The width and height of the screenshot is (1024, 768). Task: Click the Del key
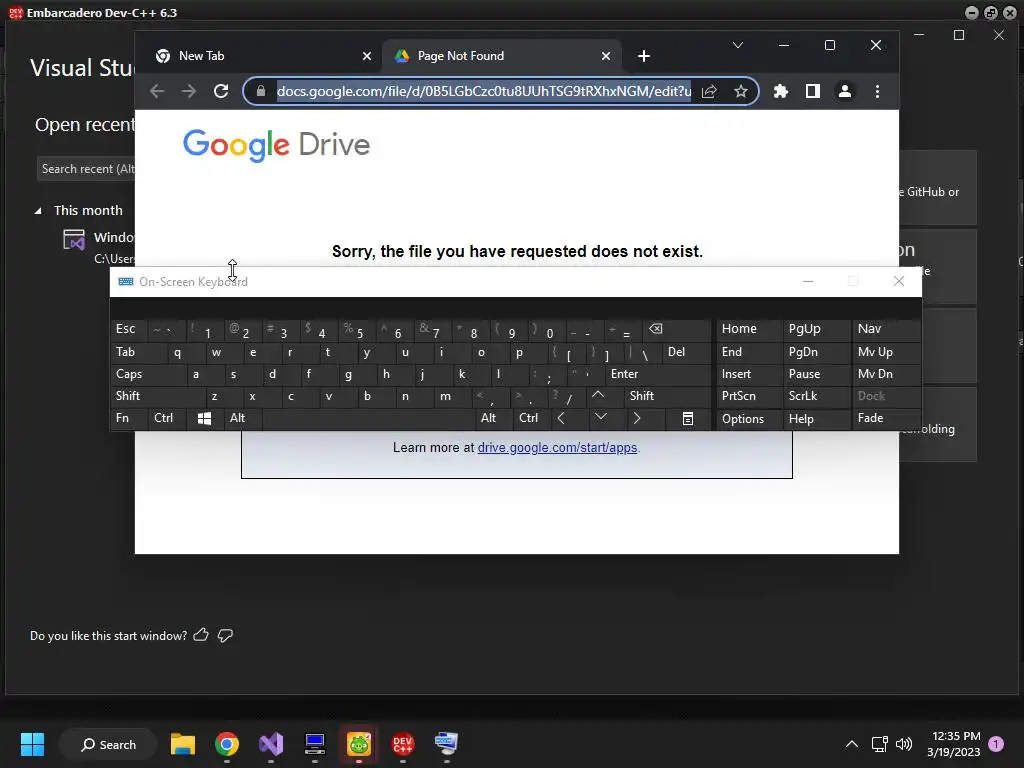[686, 352]
